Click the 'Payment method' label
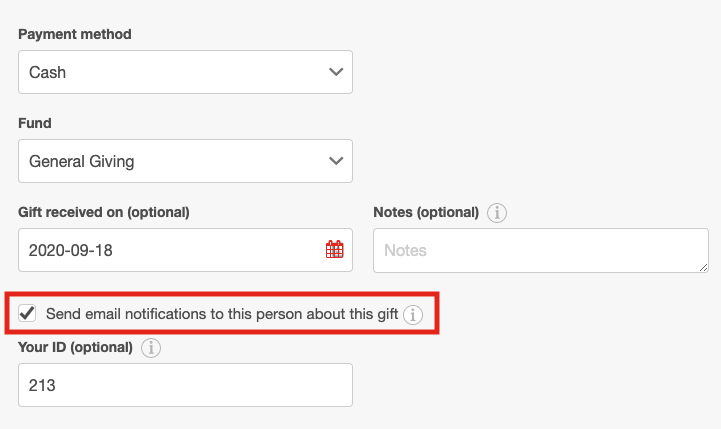The height and width of the screenshot is (429, 721). pos(75,34)
